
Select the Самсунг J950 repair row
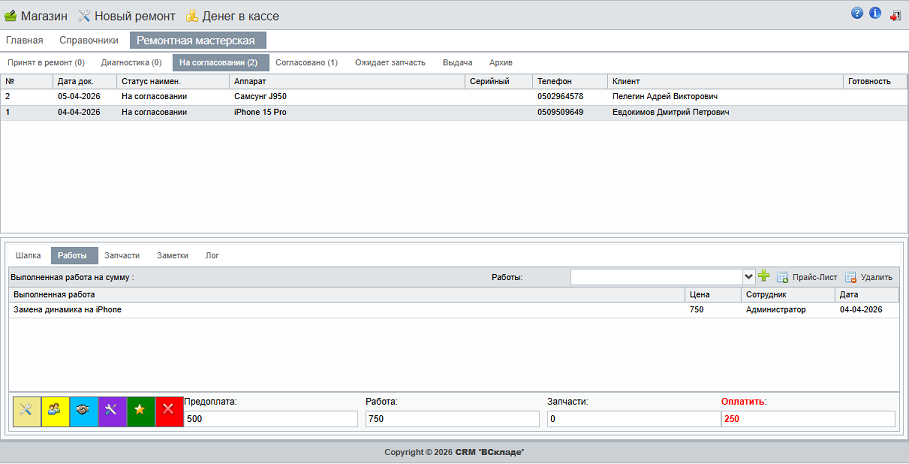258,96
